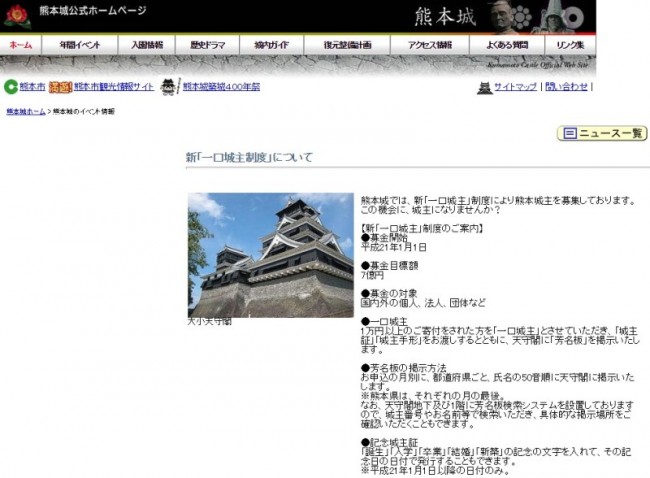
Task: Open the ホーム menu tab
Action: pyautogui.click(x=21, y=45)
